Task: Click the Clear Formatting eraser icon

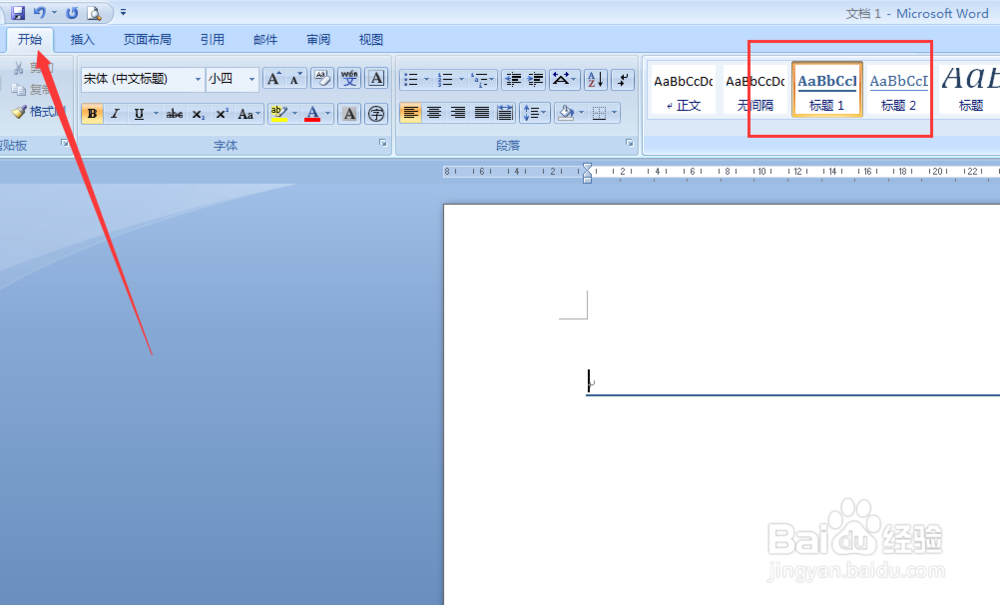Action: (322, 78)
